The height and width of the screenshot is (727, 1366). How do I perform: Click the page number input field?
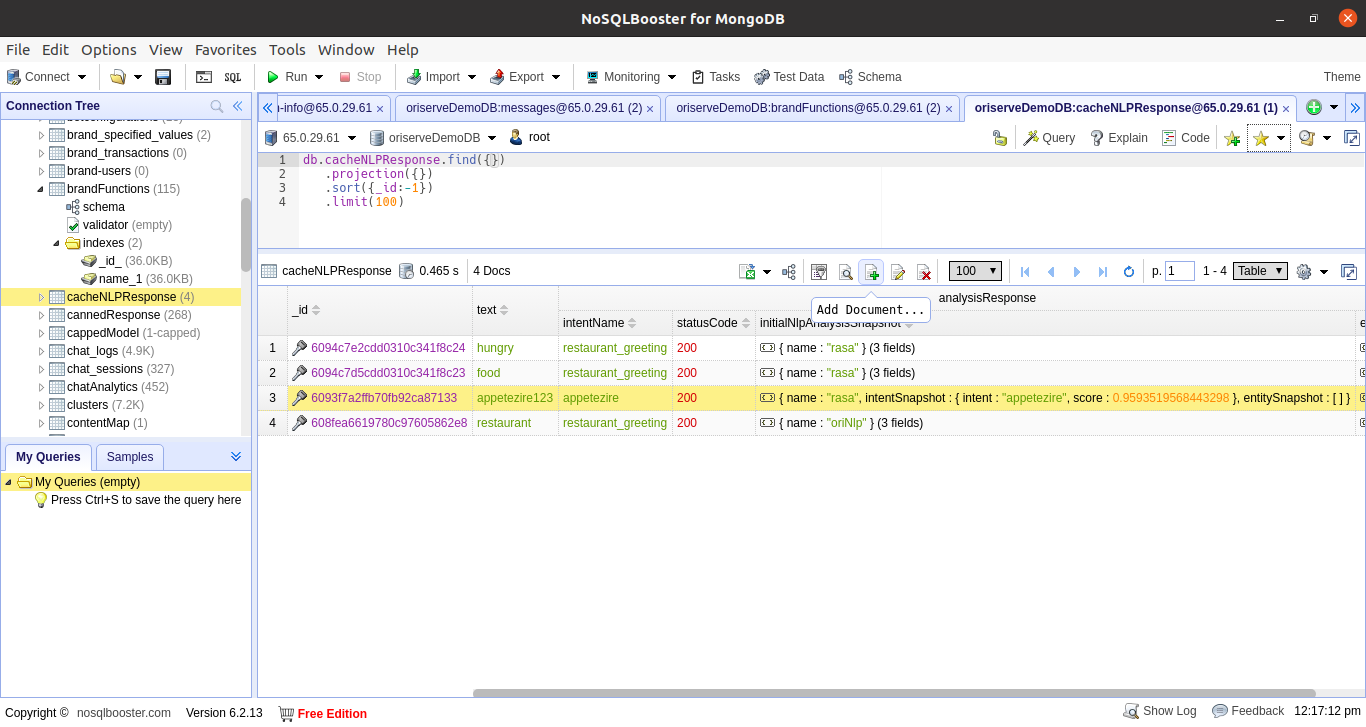click(x=1180, y=271)
